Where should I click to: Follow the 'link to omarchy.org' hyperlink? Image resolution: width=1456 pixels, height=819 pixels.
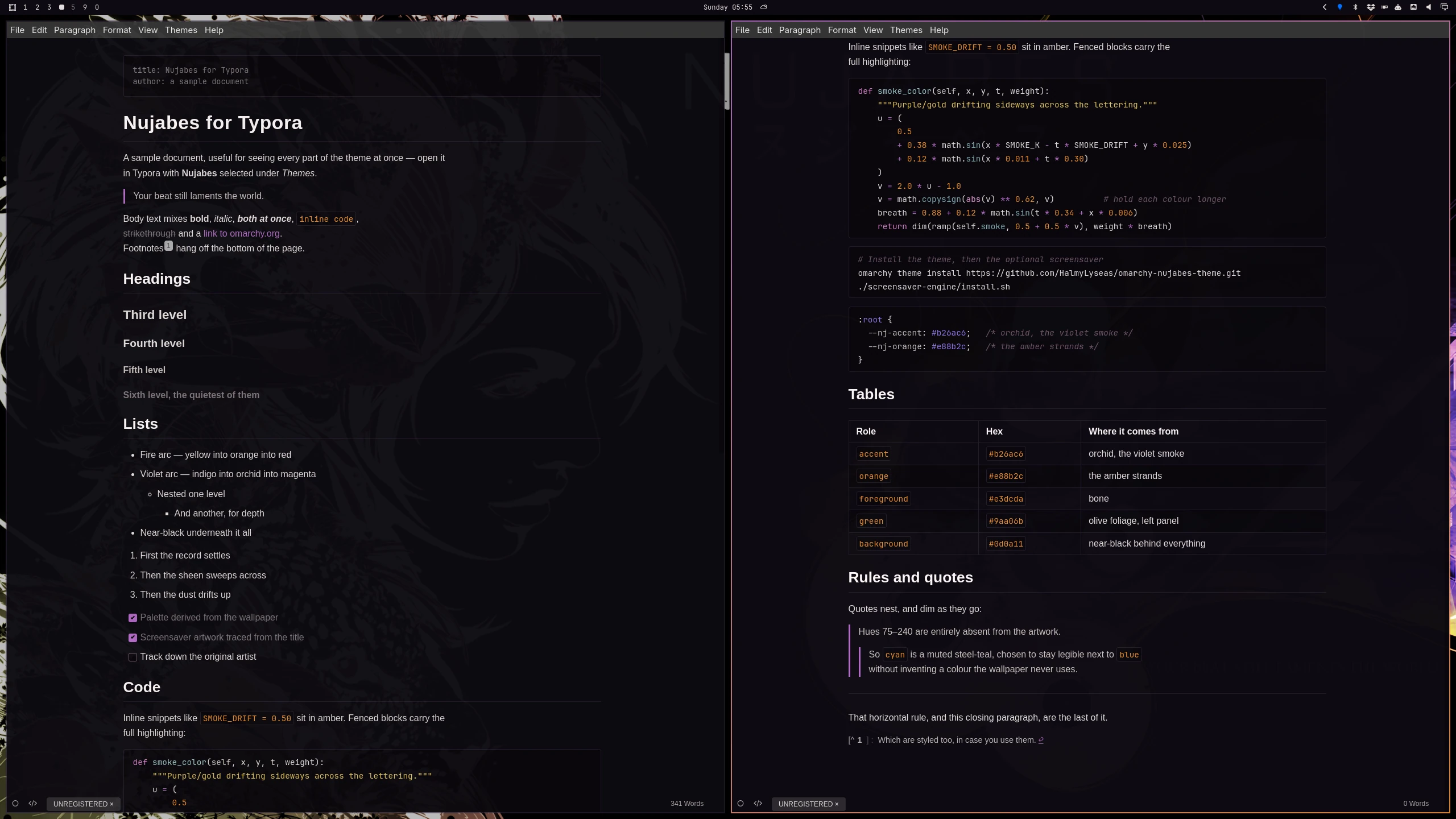(x=242, y=234)
